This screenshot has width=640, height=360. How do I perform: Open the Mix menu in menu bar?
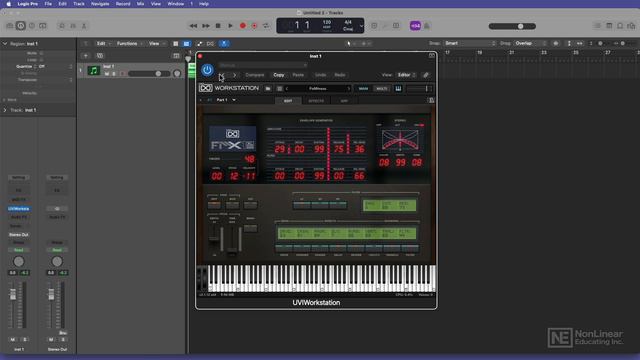point(140,4)
